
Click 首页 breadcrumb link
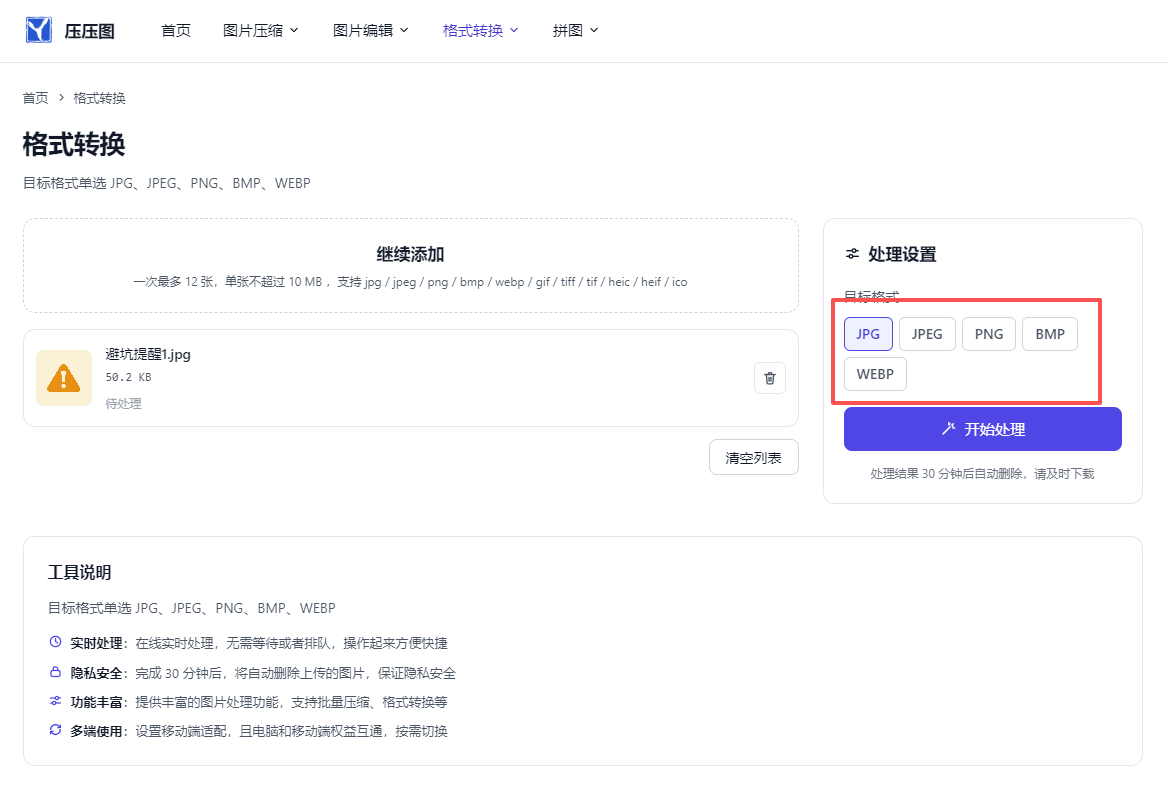[x=35, y=98]
